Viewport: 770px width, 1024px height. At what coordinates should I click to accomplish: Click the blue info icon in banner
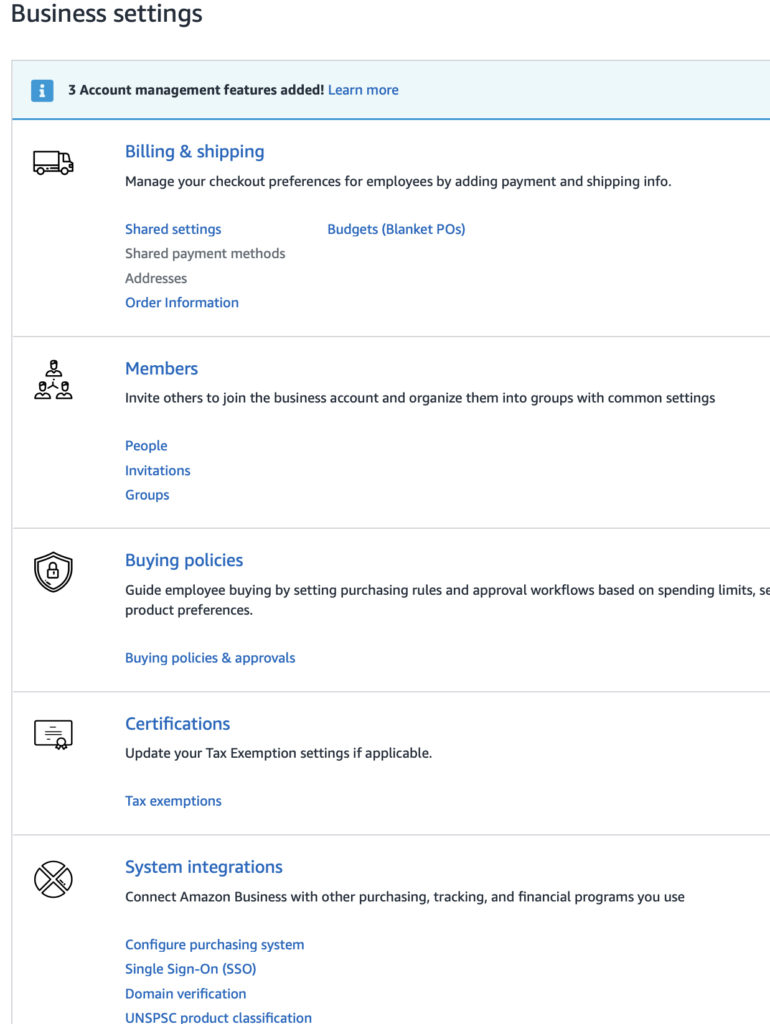pyautogui.click(x=42, y=90)
